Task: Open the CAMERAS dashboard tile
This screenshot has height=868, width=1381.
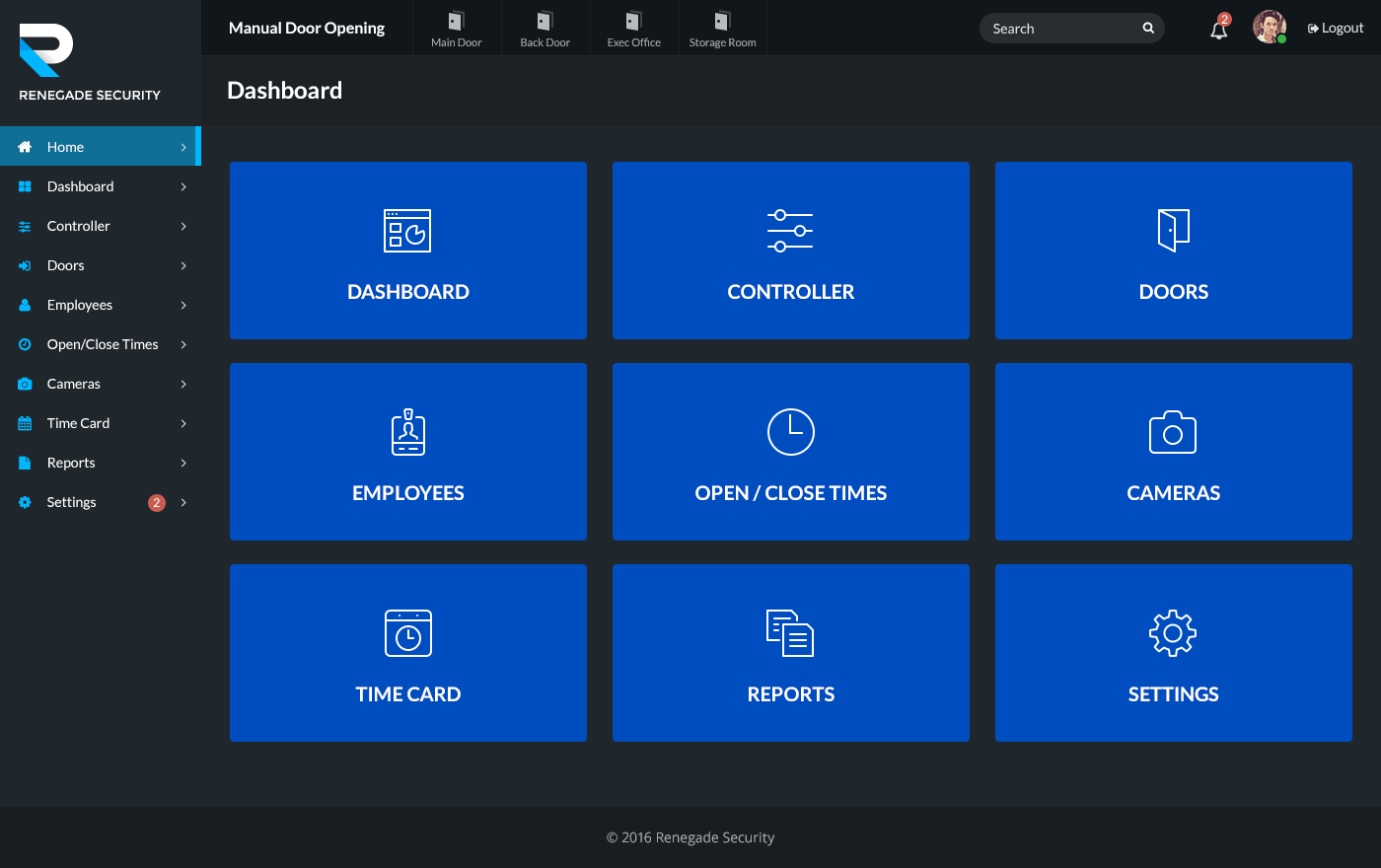Action: click(1173, 452)
